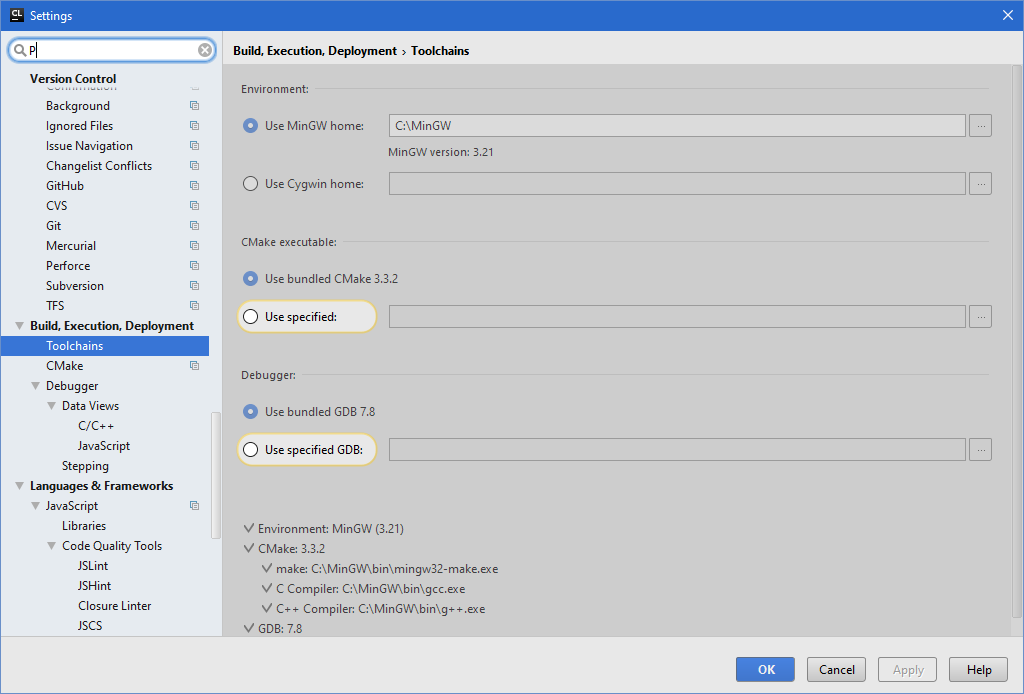Screen dimensions: 1024x694
Task: Open the Toolchains settings page
Action: pyautogui.click(x=105, y=346)
